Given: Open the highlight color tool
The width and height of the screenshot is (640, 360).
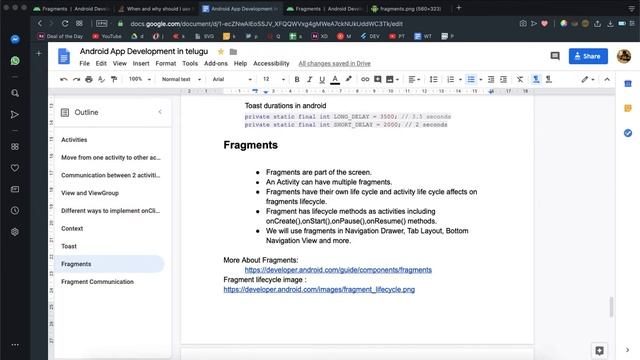Looking at the screenshot, I should coord(348,79).
